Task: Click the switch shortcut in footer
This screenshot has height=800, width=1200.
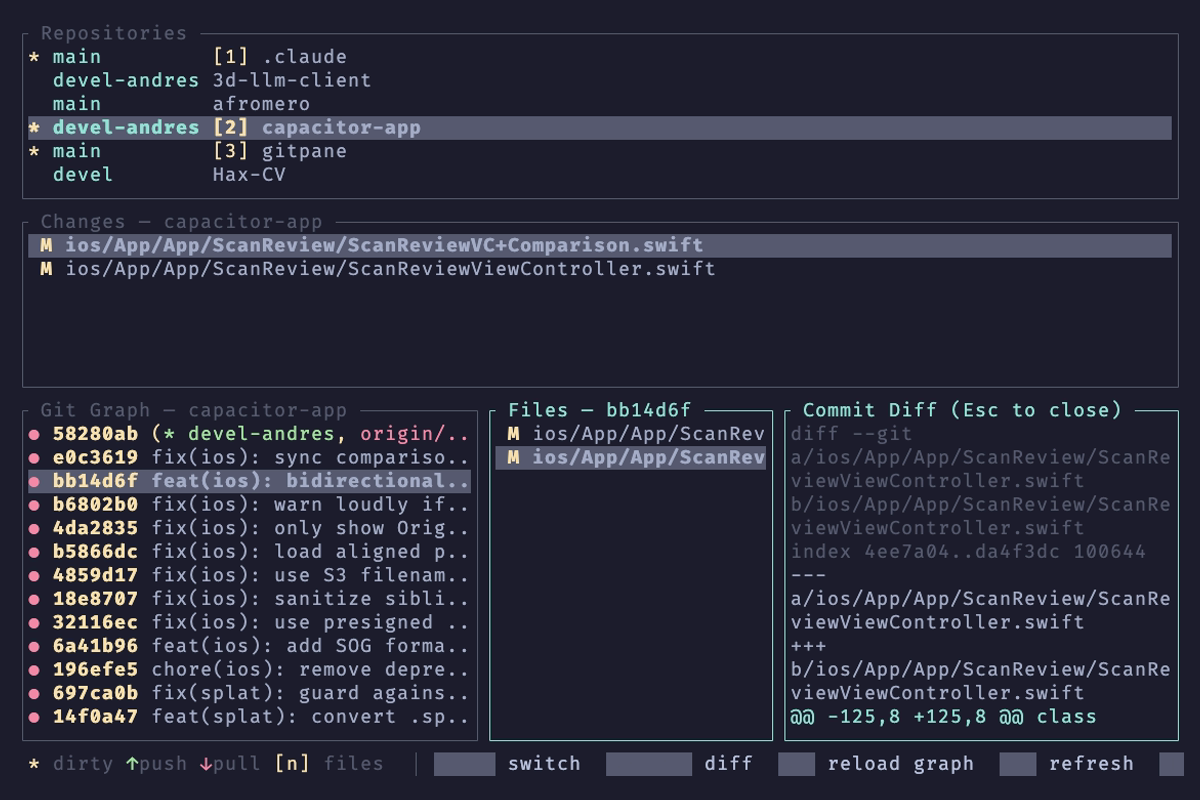Action: point(543,764)
